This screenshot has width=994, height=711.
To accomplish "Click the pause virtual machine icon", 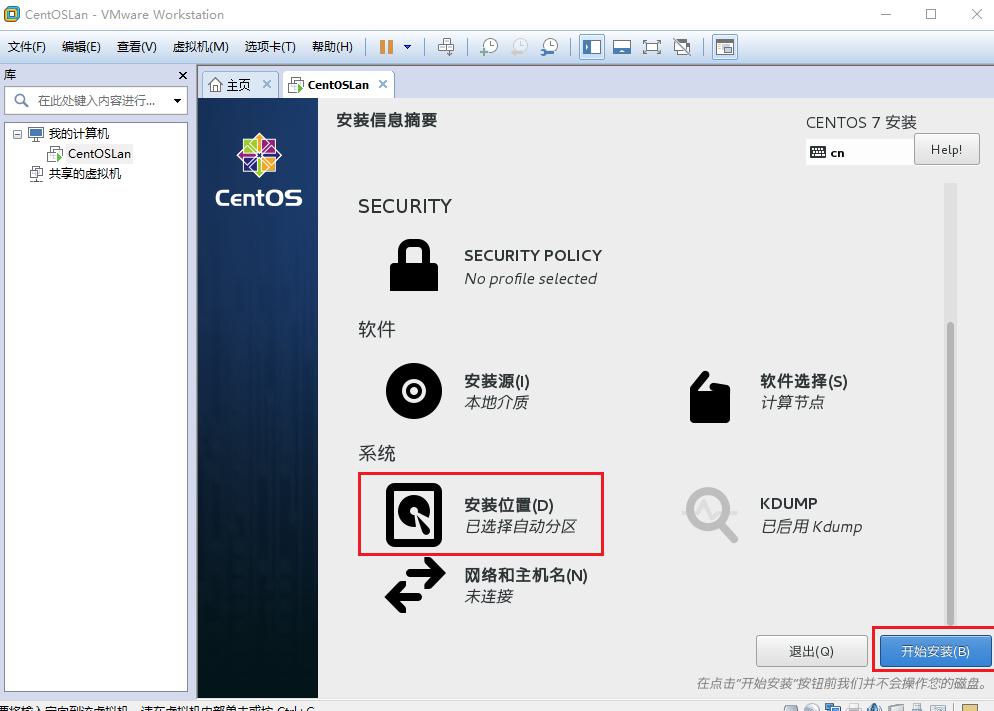I will coord(386,47).
